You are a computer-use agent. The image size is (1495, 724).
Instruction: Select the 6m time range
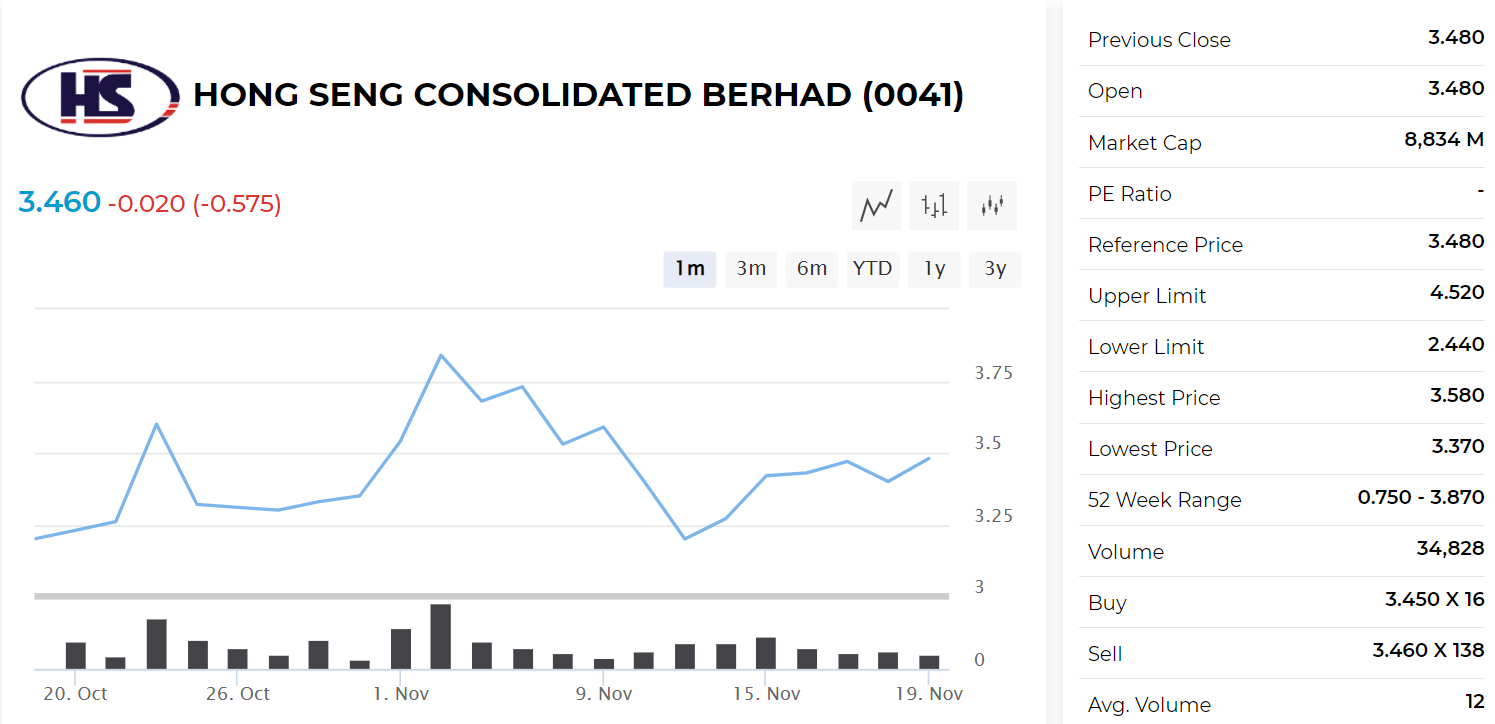pyautogui.click(x=812, y=269)
